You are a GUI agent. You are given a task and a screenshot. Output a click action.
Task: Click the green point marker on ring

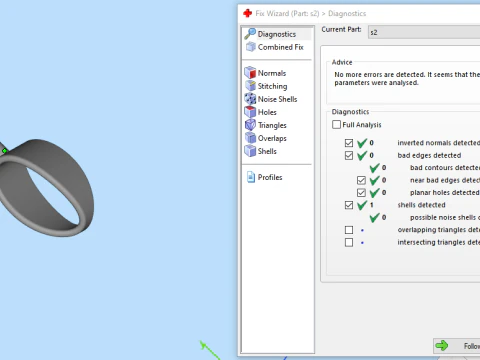(5, 151)
